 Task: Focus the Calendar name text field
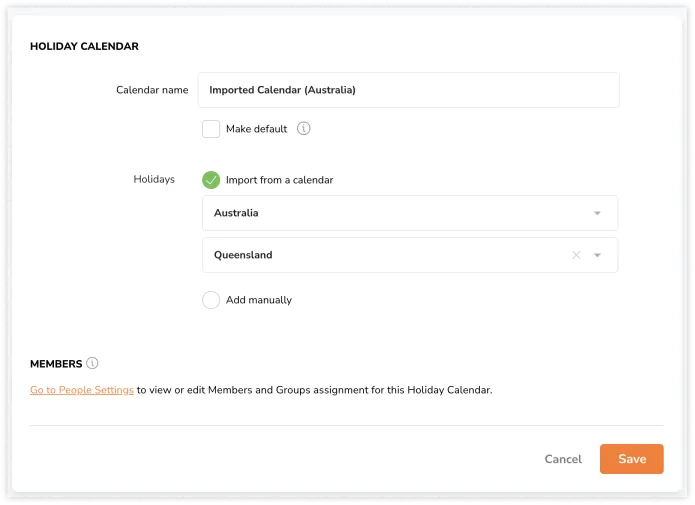coord(408,90)
